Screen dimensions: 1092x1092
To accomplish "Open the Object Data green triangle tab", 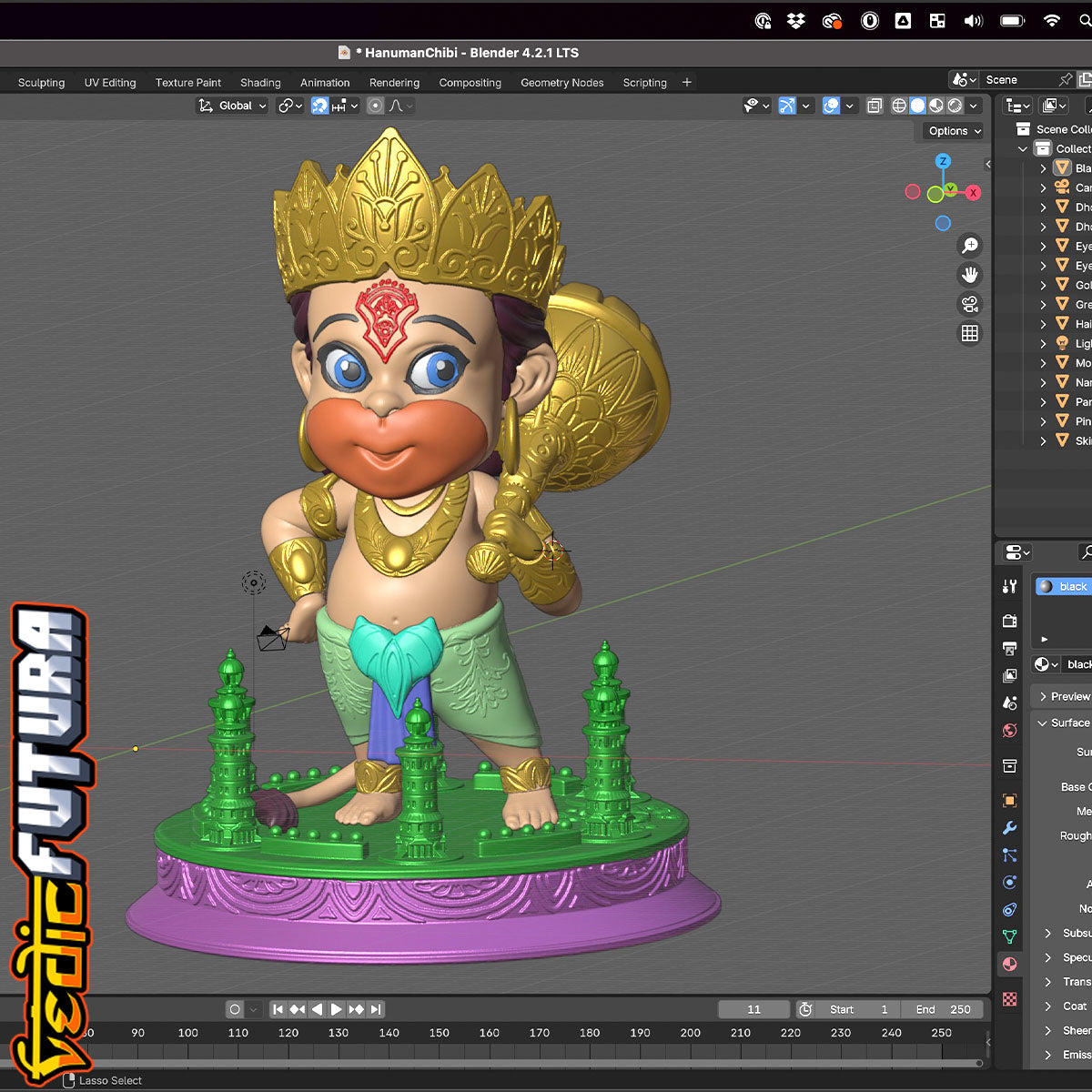I will [x=1009, y=936].
